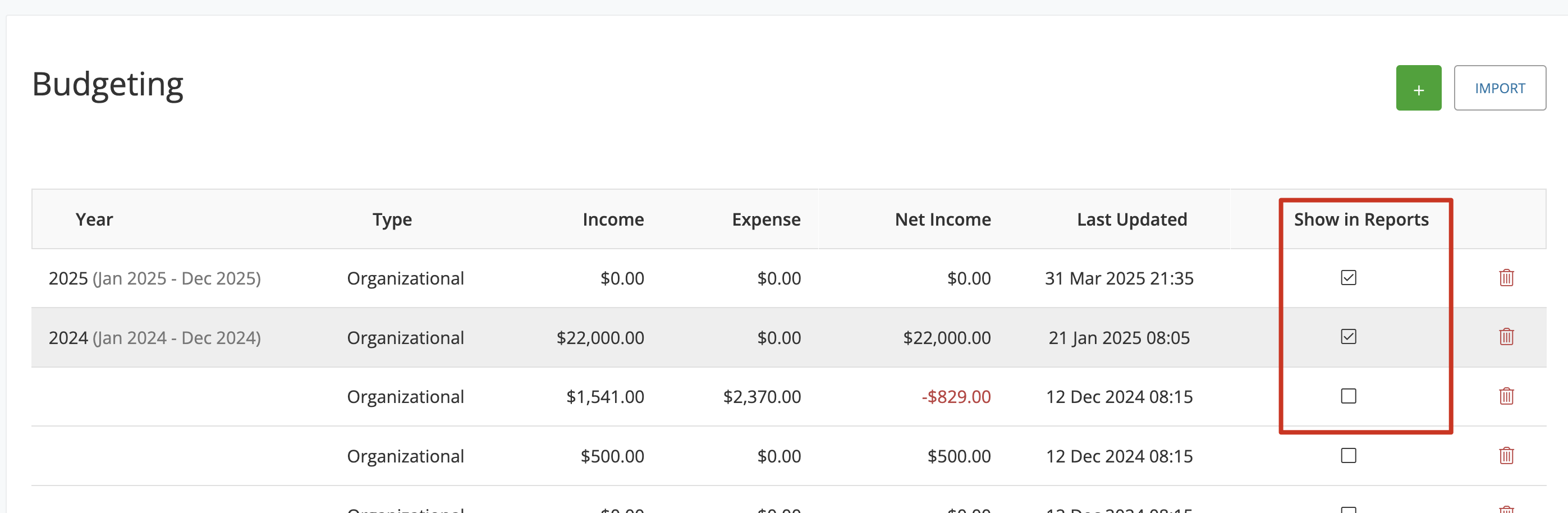Sort by the Year column header

coord(94,219)
